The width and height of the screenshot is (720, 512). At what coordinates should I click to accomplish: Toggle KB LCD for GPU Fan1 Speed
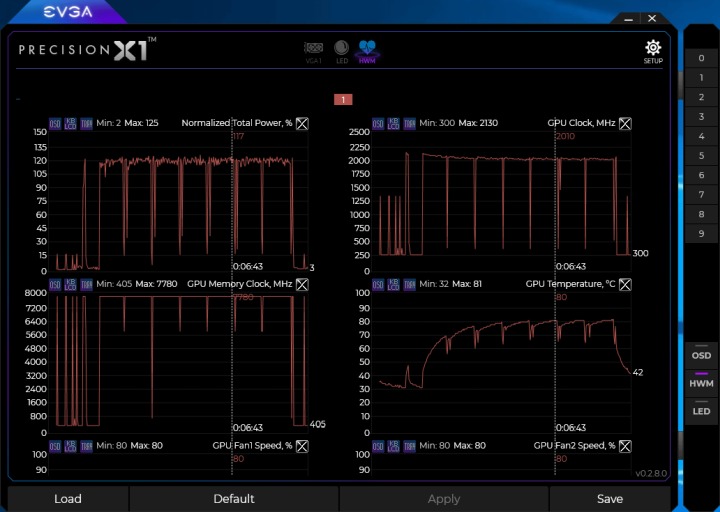click(x=70, y=446)
